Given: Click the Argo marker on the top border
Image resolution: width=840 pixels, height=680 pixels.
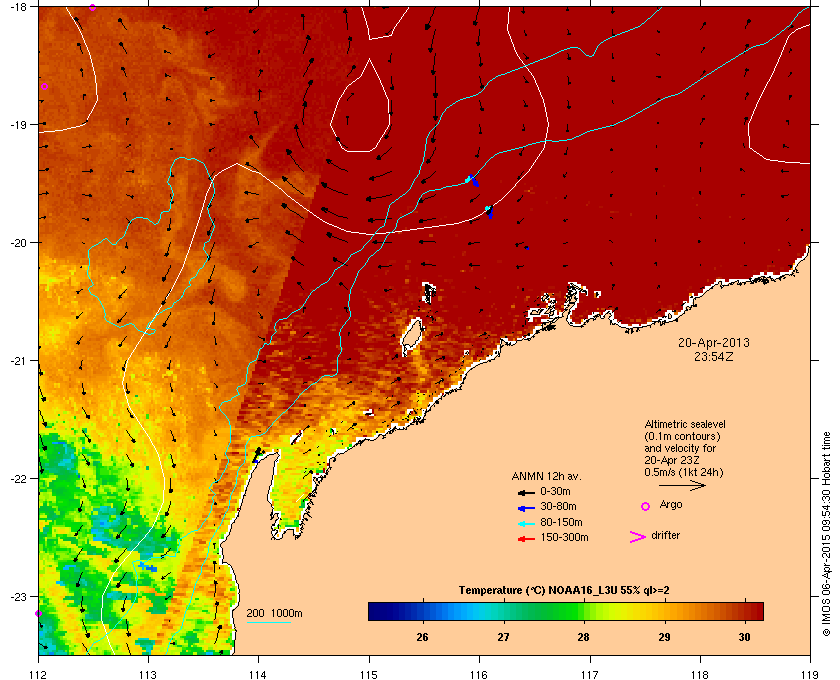Looking at the screenshot, I should click(x=92, y=8).
